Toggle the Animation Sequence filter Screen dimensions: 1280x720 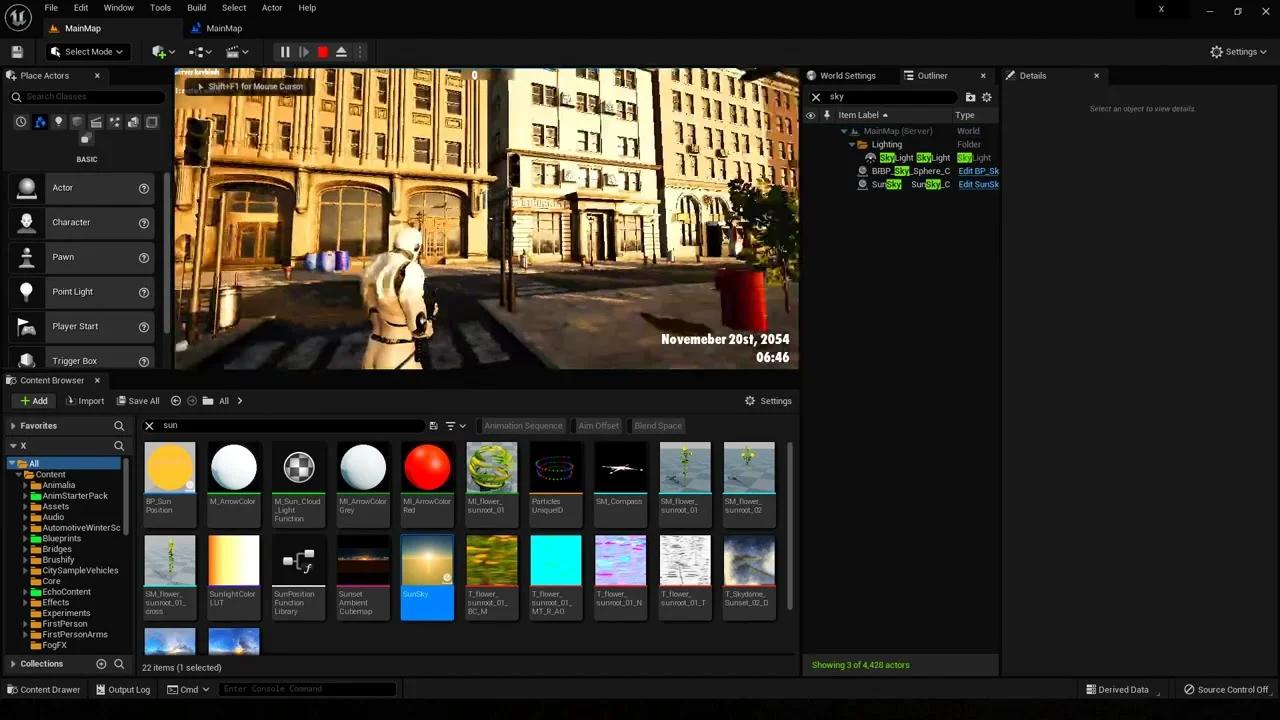523,425
